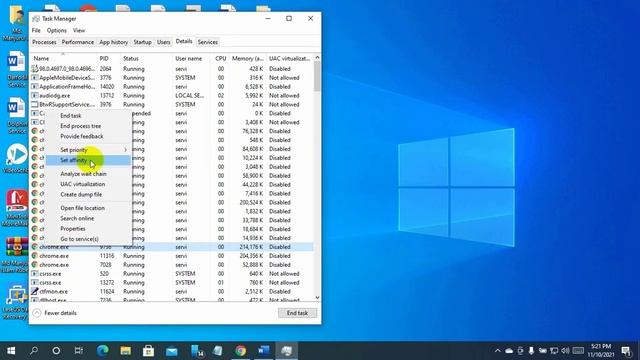Launch Microsoft Edge from taskbar
640x360 pixels.
click(x=102, y=351)
